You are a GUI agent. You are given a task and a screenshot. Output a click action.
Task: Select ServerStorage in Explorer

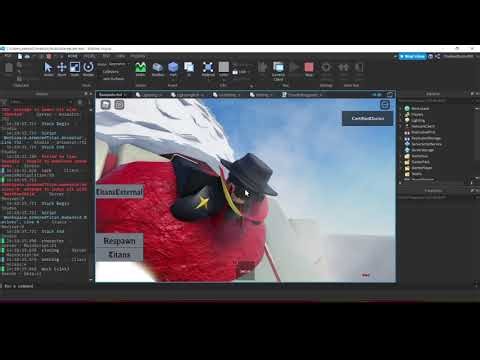(422, 150)
